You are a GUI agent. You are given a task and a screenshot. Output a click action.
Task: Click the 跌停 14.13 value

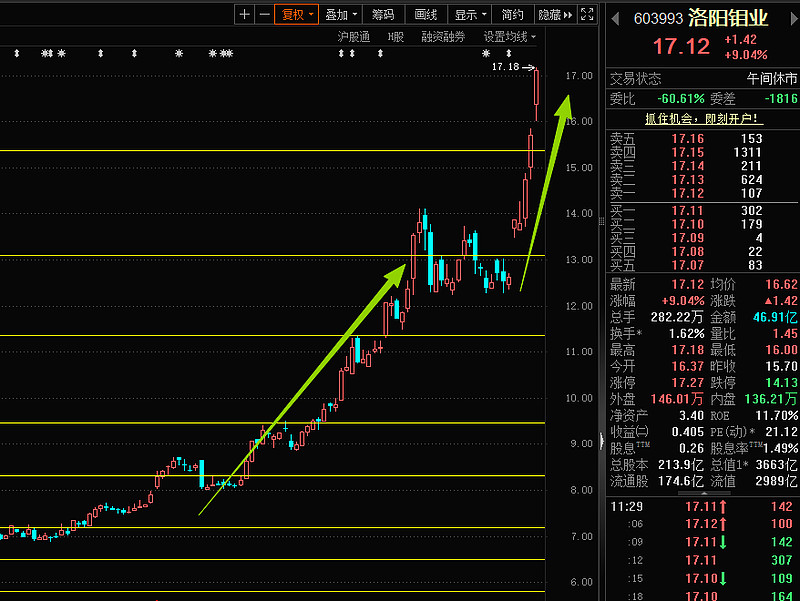click(x=781, y=383)
